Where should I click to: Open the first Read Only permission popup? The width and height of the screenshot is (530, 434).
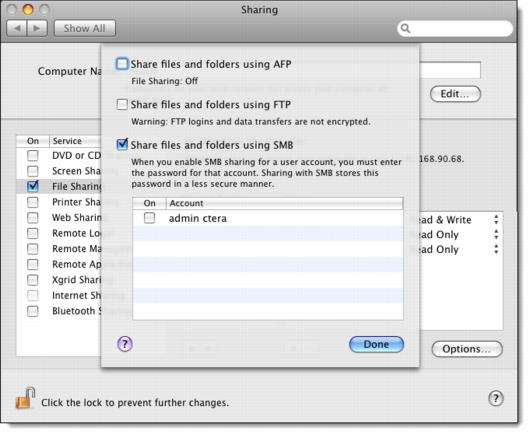(496, 235)
